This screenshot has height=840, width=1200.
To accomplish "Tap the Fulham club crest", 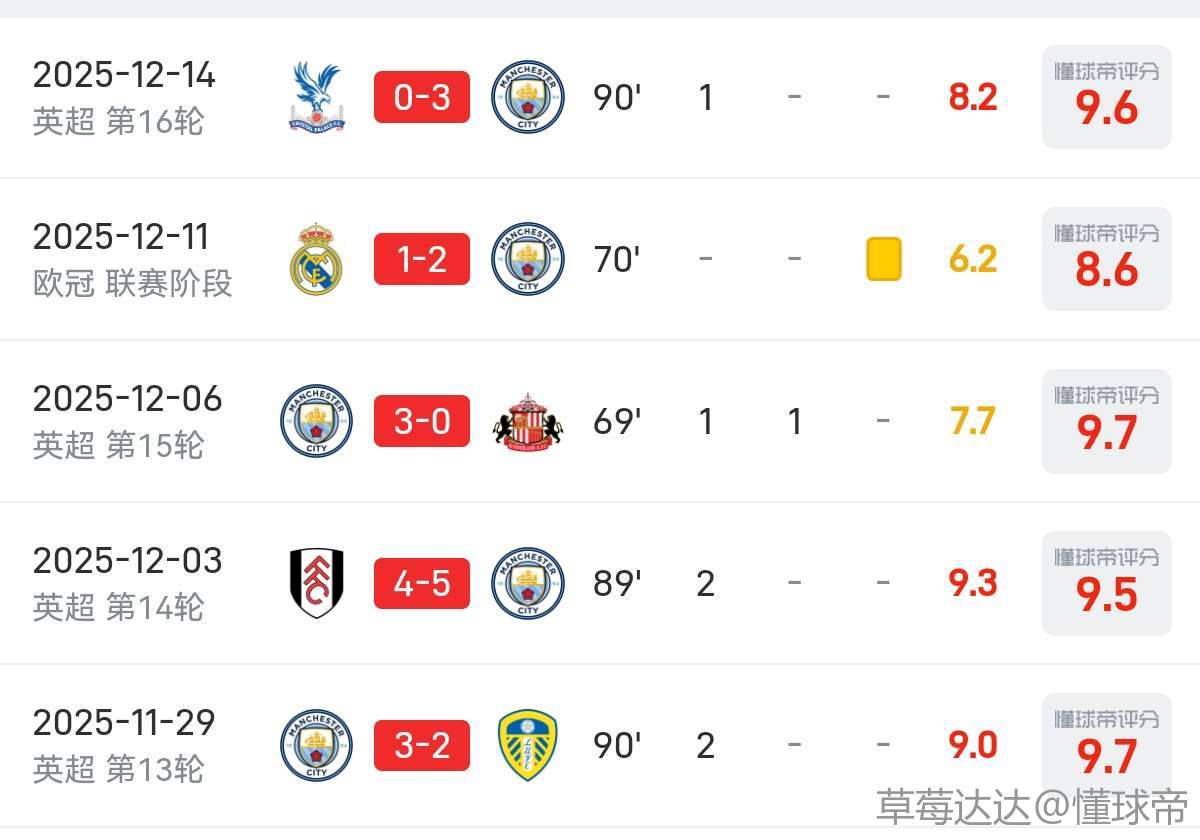I will point(316,583).
